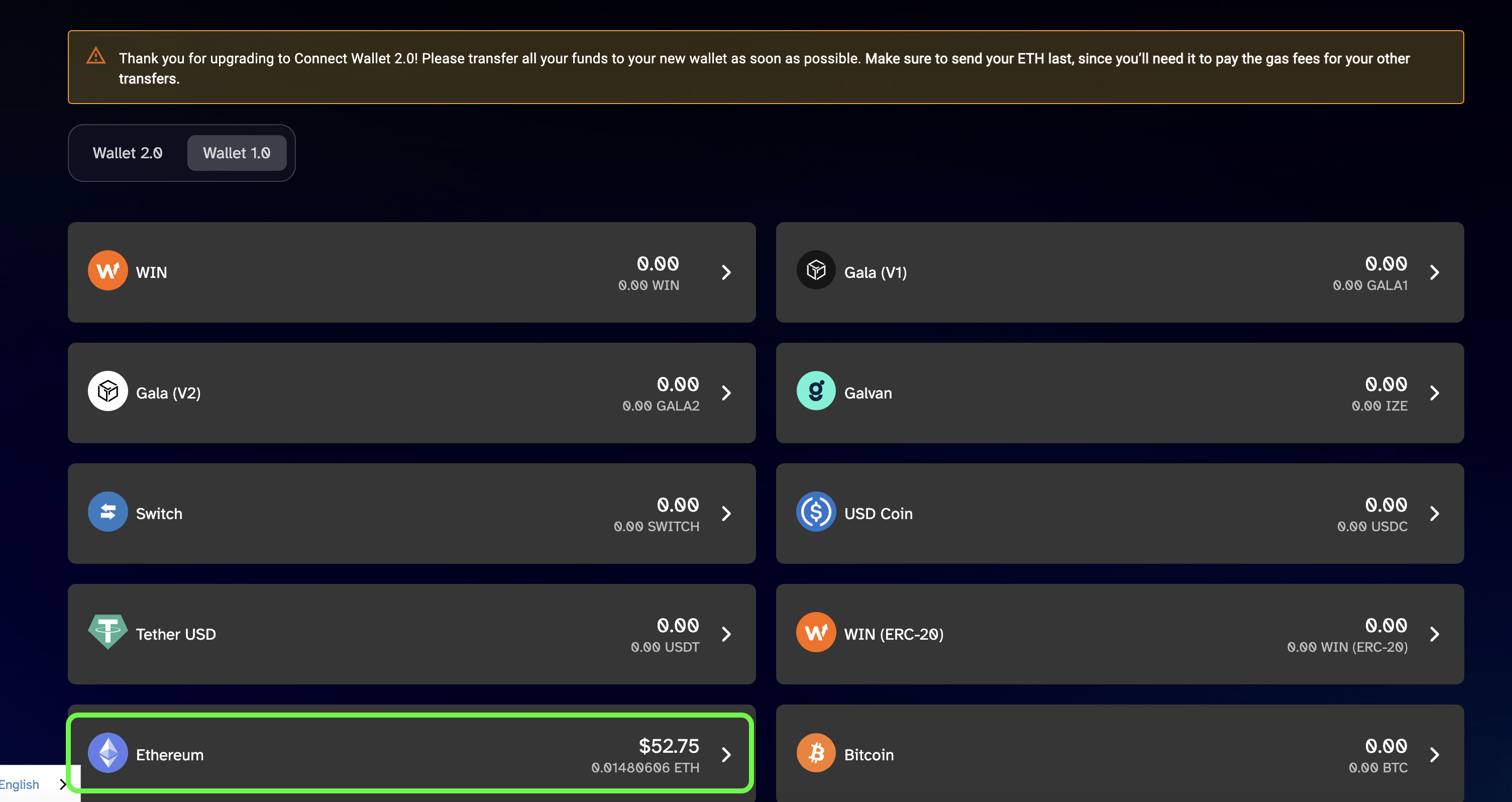Select the Wallet 1.0 tab

[x=237, y=153]
